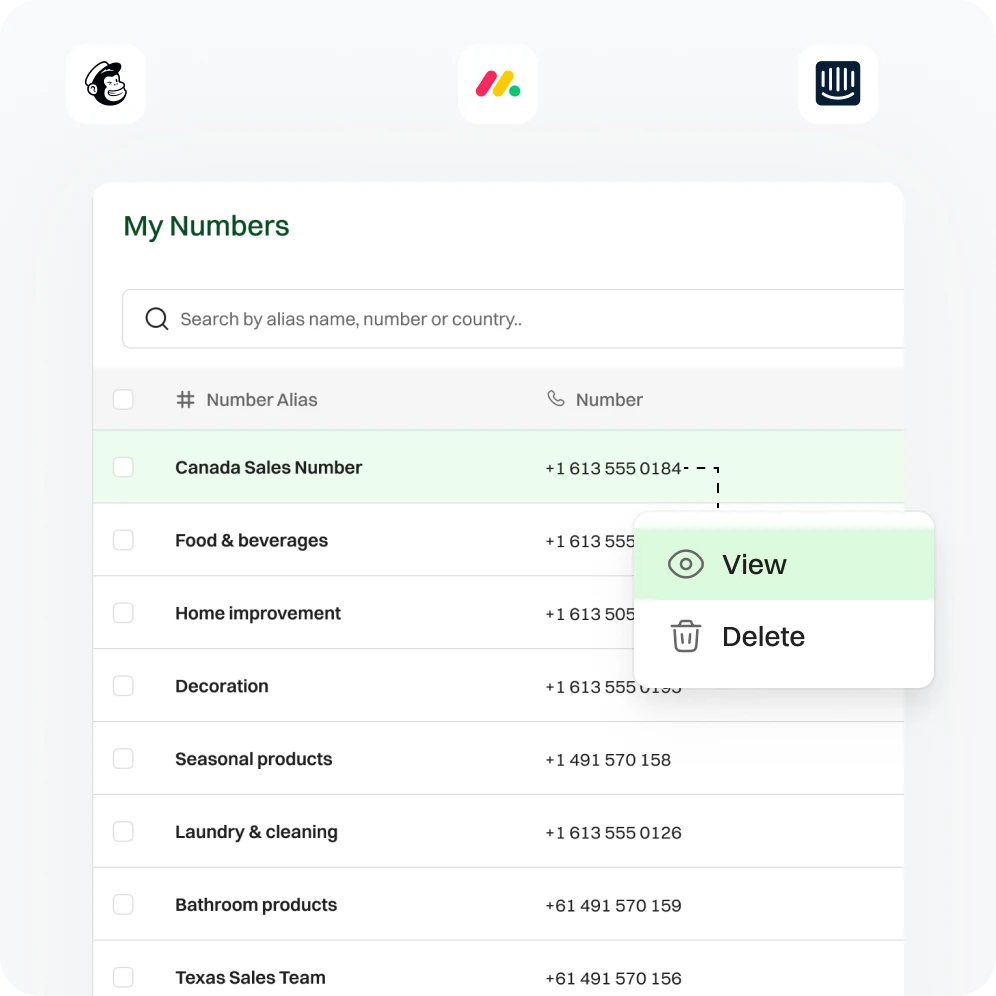Click the +61 491 570 159 phone number

pyautogui.click(x=613, y=906)
